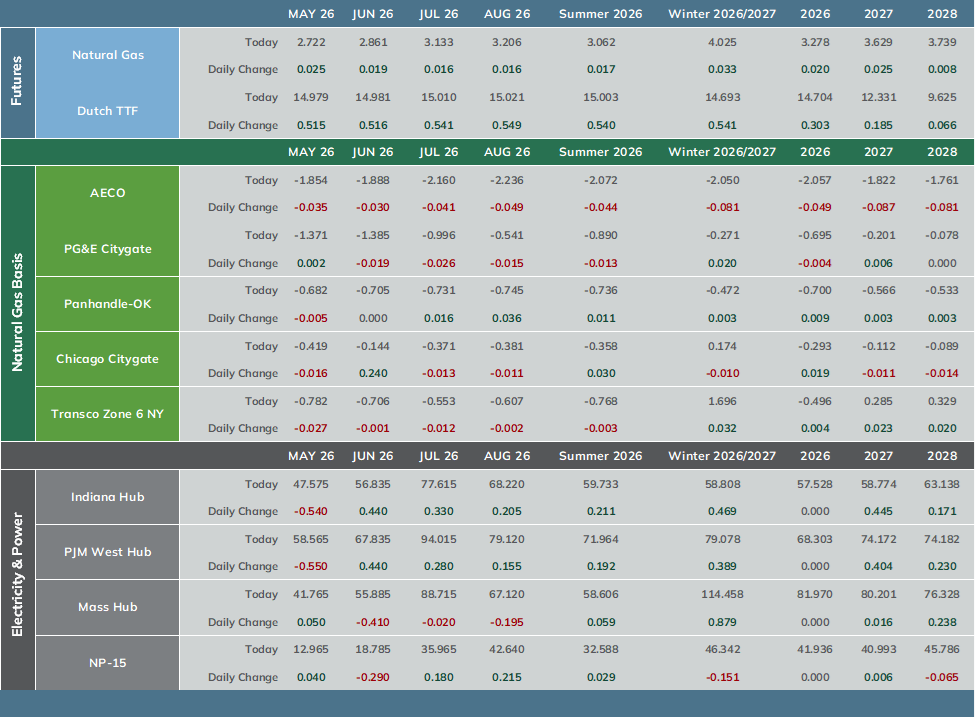Image resolution: width=975 pixels, height=719 pixels.
Task: Select Mass Hub winter value 114.458
Action: click(722, 594)
